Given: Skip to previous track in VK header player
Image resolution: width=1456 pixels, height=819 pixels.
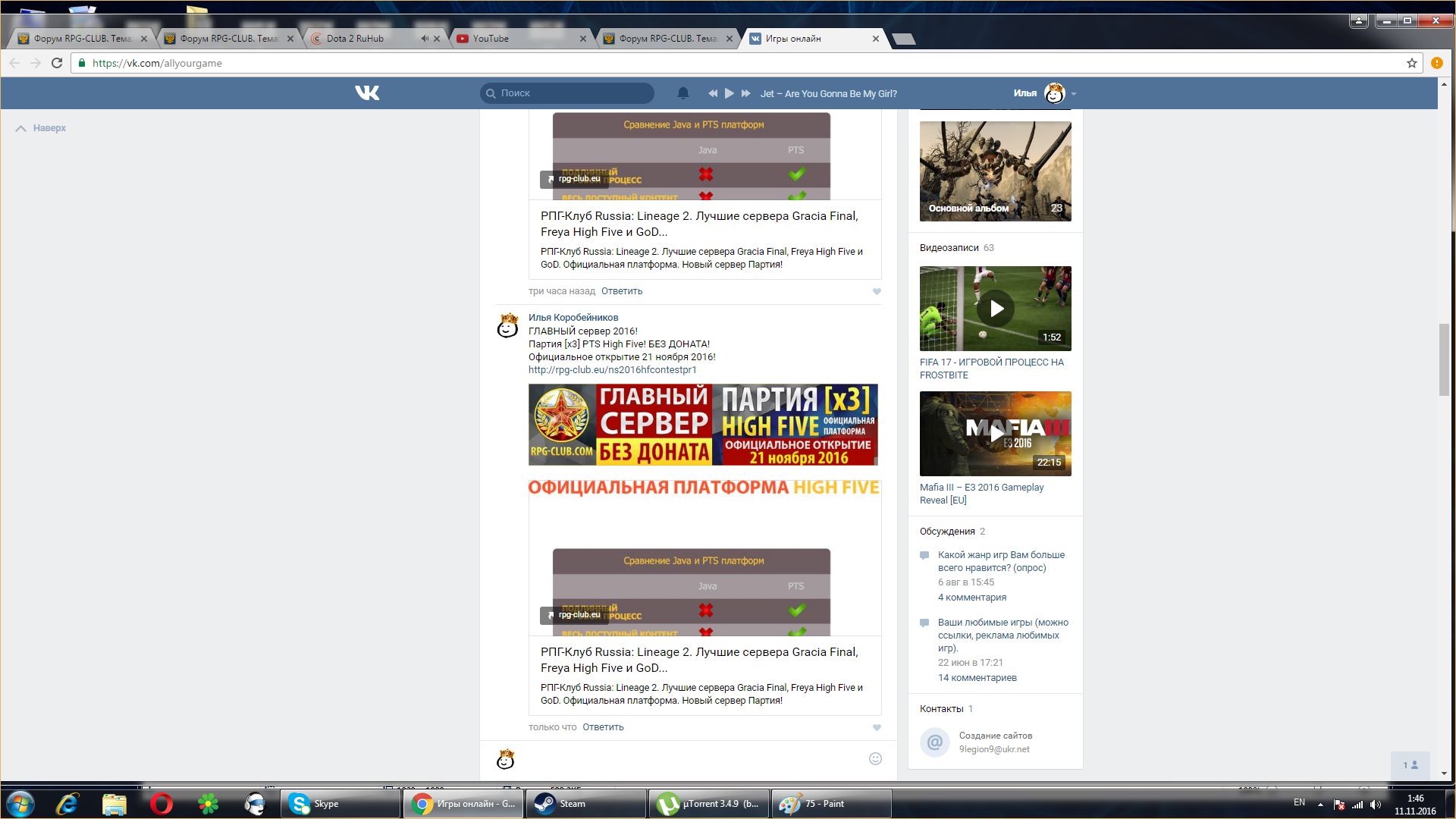Looking at the screenshot, I should click(x=713, y=93).
